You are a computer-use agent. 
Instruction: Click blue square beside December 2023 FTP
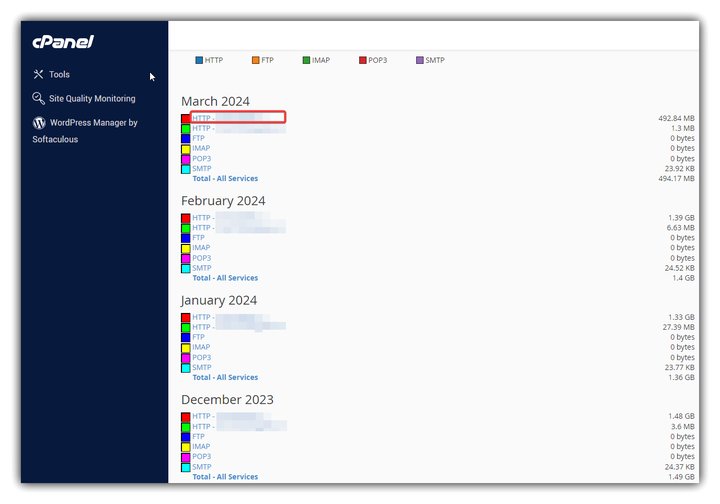point(186,437)
